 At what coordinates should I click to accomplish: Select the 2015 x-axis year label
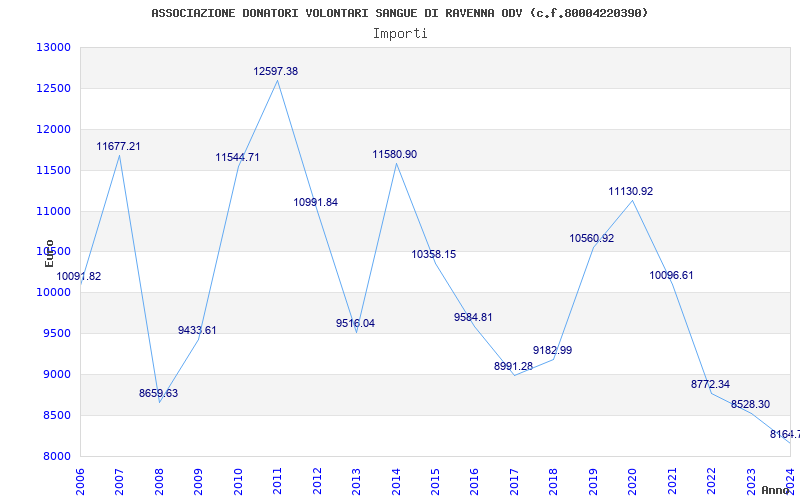[435, 481]
